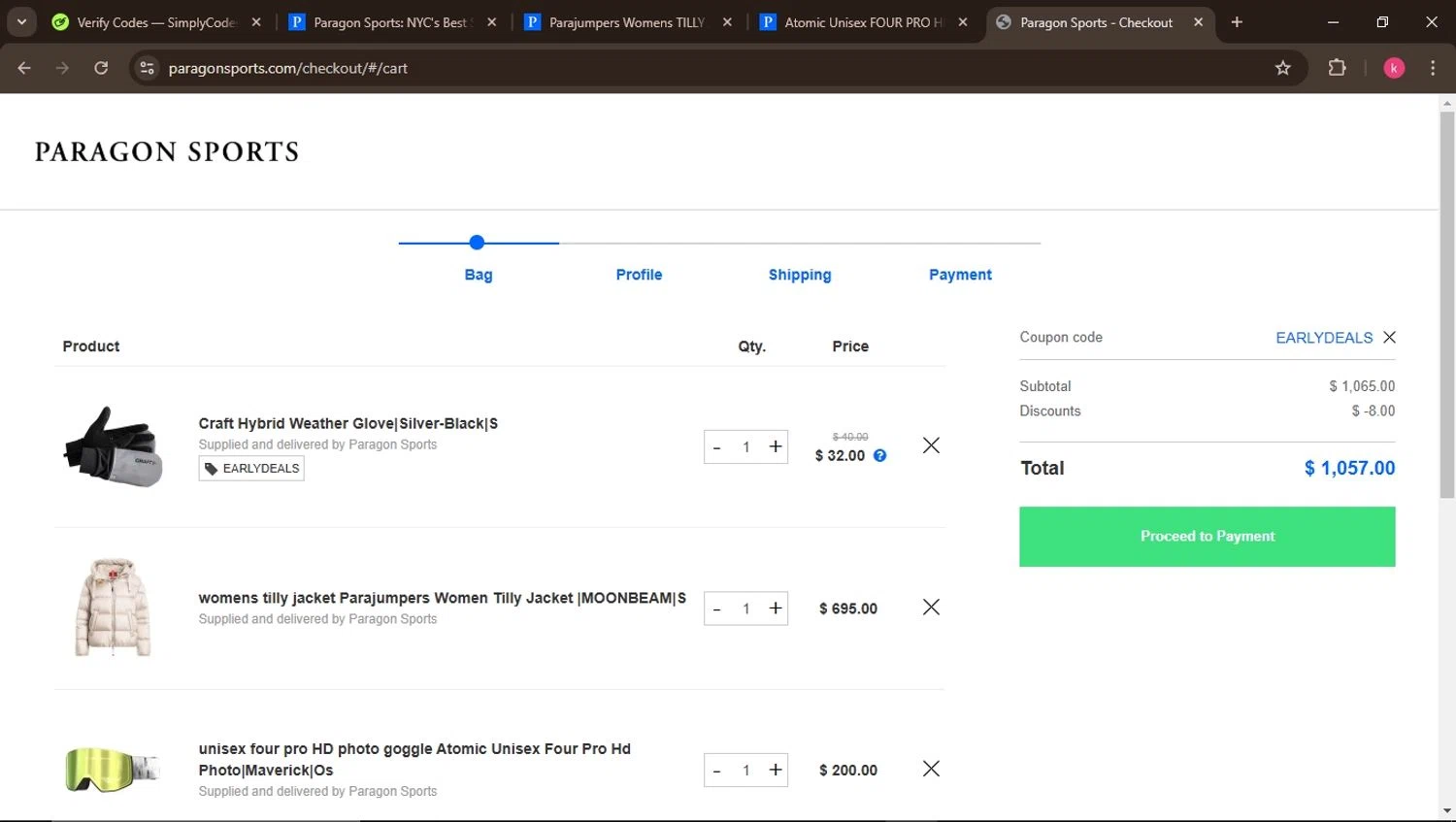This screenshot has width=1456, height=822.
Task: Open the Tilly Jacket product thumbnail
Action: click(x=113, y=608)
